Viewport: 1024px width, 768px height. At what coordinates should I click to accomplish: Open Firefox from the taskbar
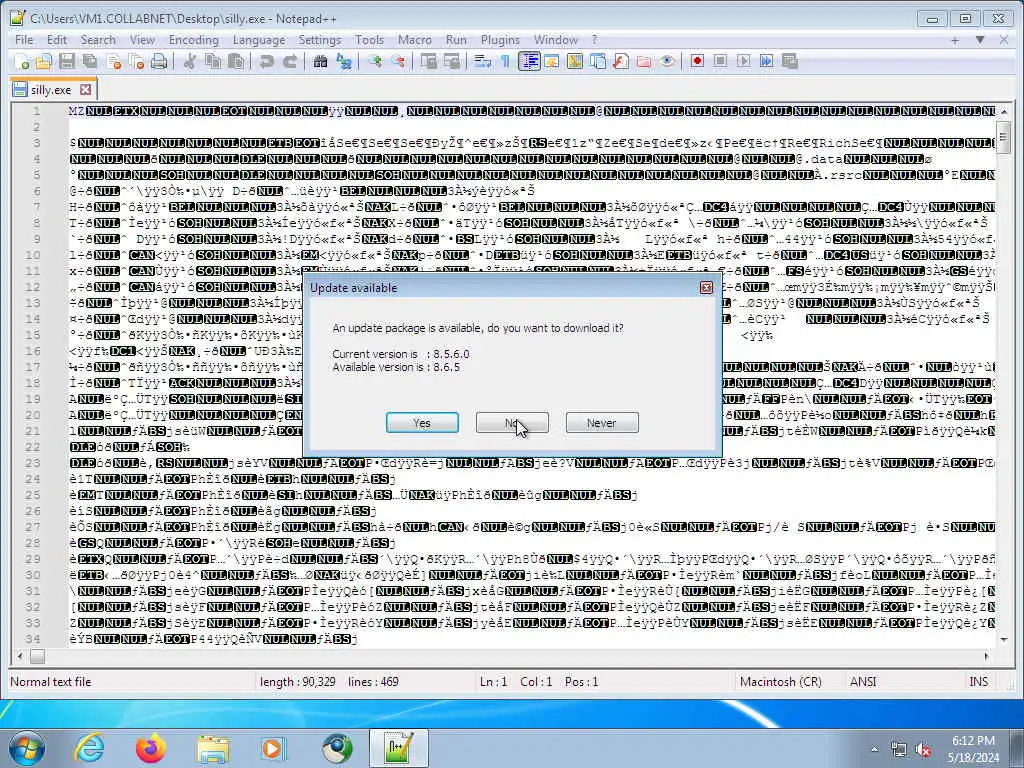(x=151, y=748)
